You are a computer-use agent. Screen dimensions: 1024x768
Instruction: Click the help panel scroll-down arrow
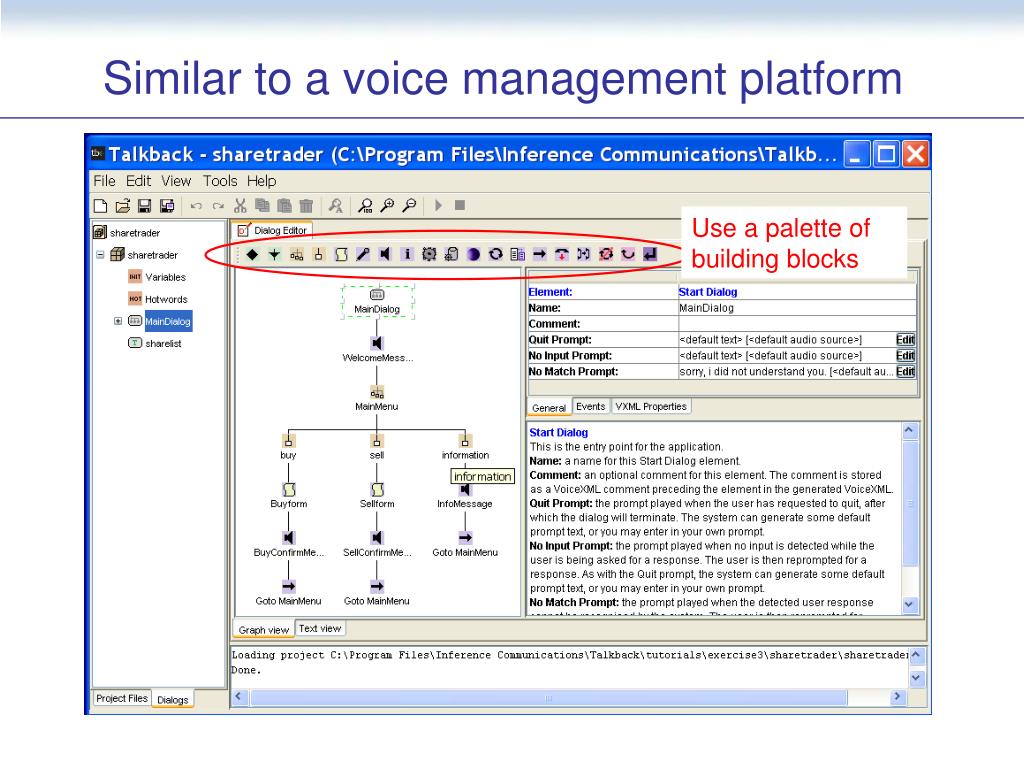coord(909,605)
